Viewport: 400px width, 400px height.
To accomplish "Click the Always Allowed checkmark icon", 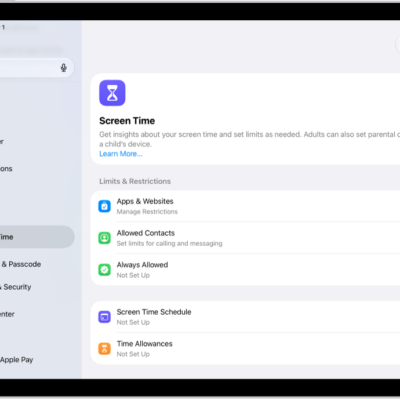I will click(x=104, y=270).
